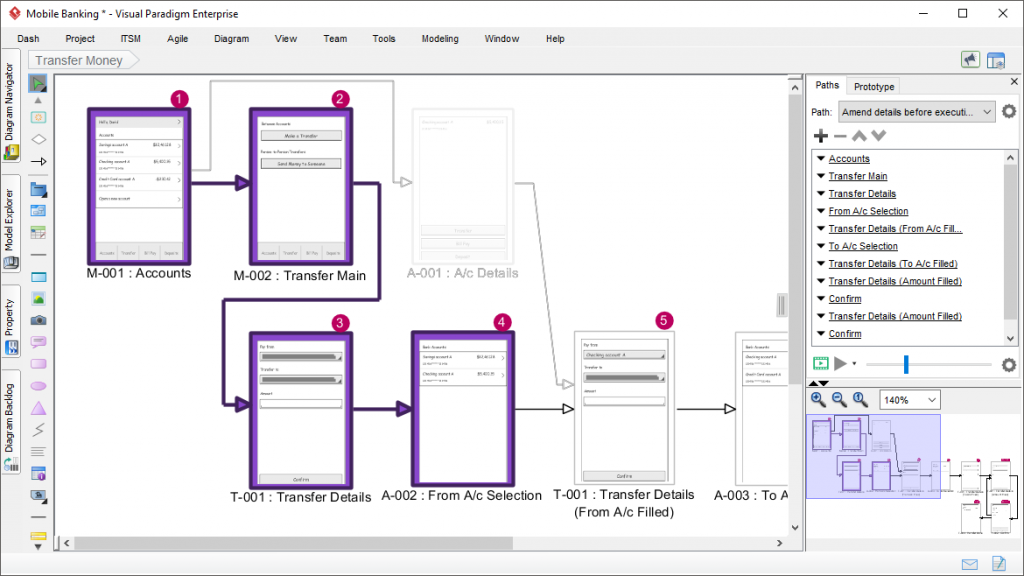This screenshot has height=576, width=1024.
Task: Click the green megaphone icon in the top toolbar
Action: [969, 59]
